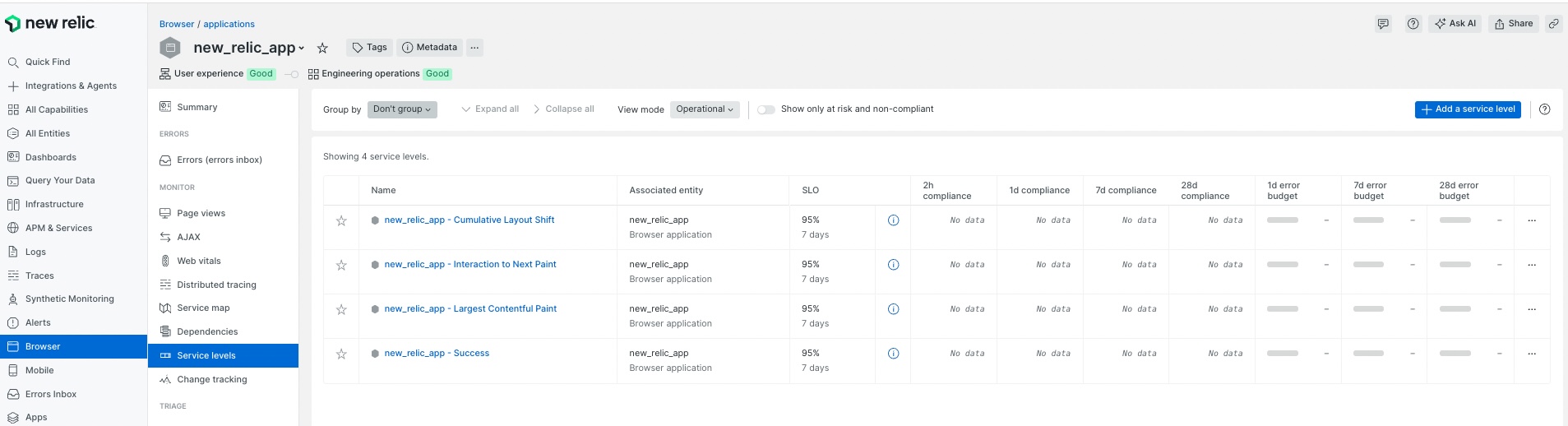Favorite new_relic_app with header star
1568x426 pixels.
pyautogui.click(x=322, y=48)
